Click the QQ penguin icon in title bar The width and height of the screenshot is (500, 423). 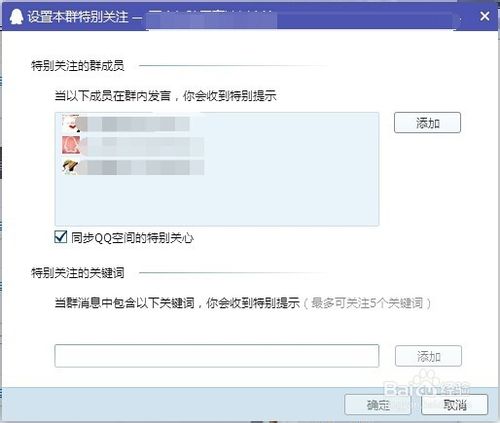(x=16, y=16)
